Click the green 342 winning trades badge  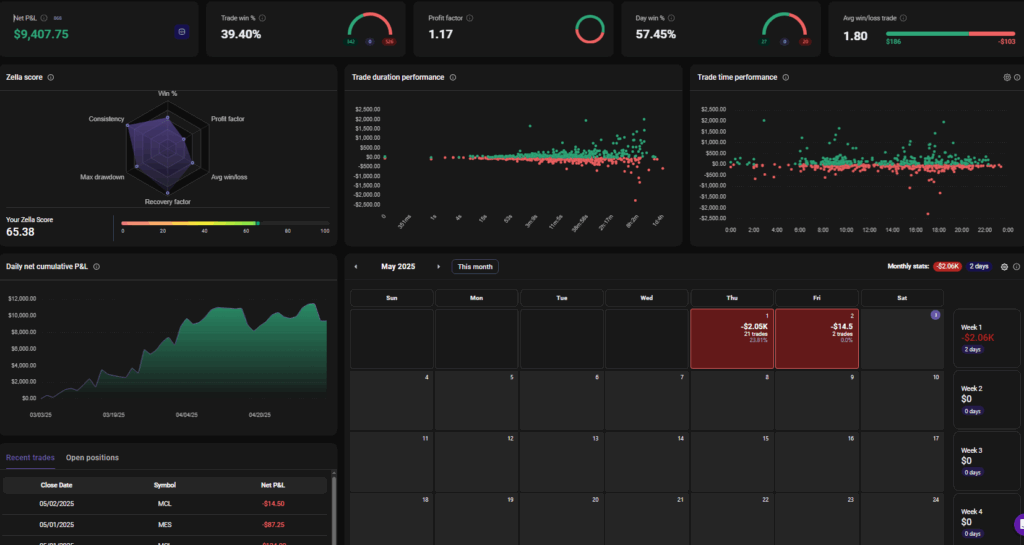point(351,42)
